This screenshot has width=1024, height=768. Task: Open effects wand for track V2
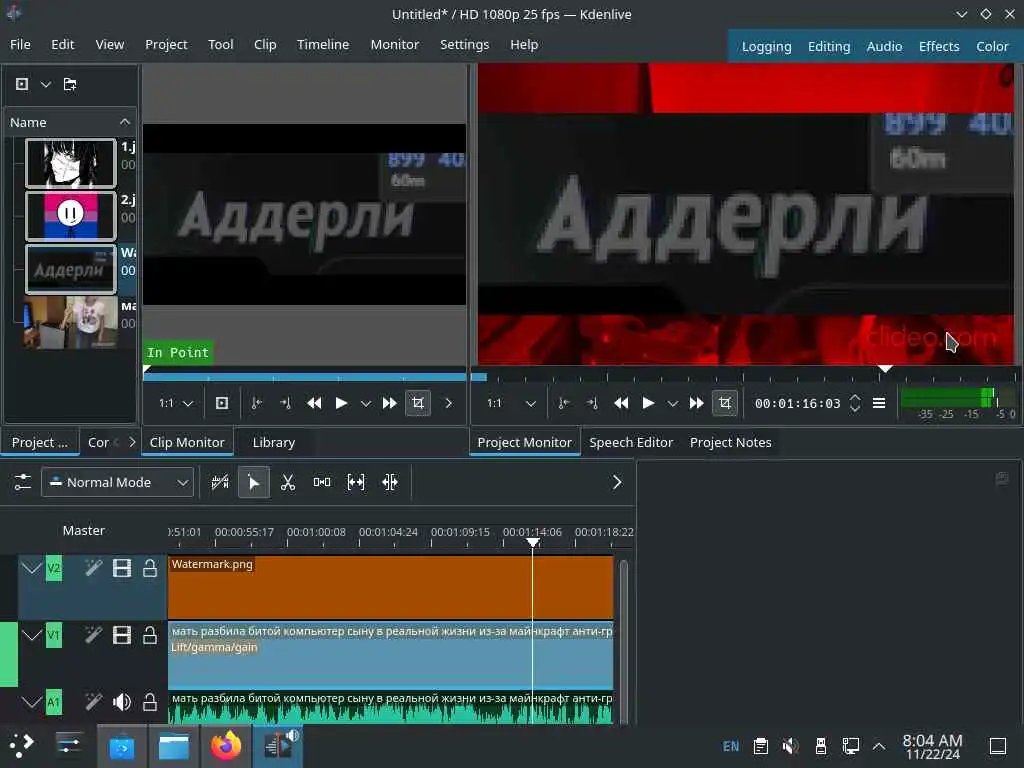[93, 568]
